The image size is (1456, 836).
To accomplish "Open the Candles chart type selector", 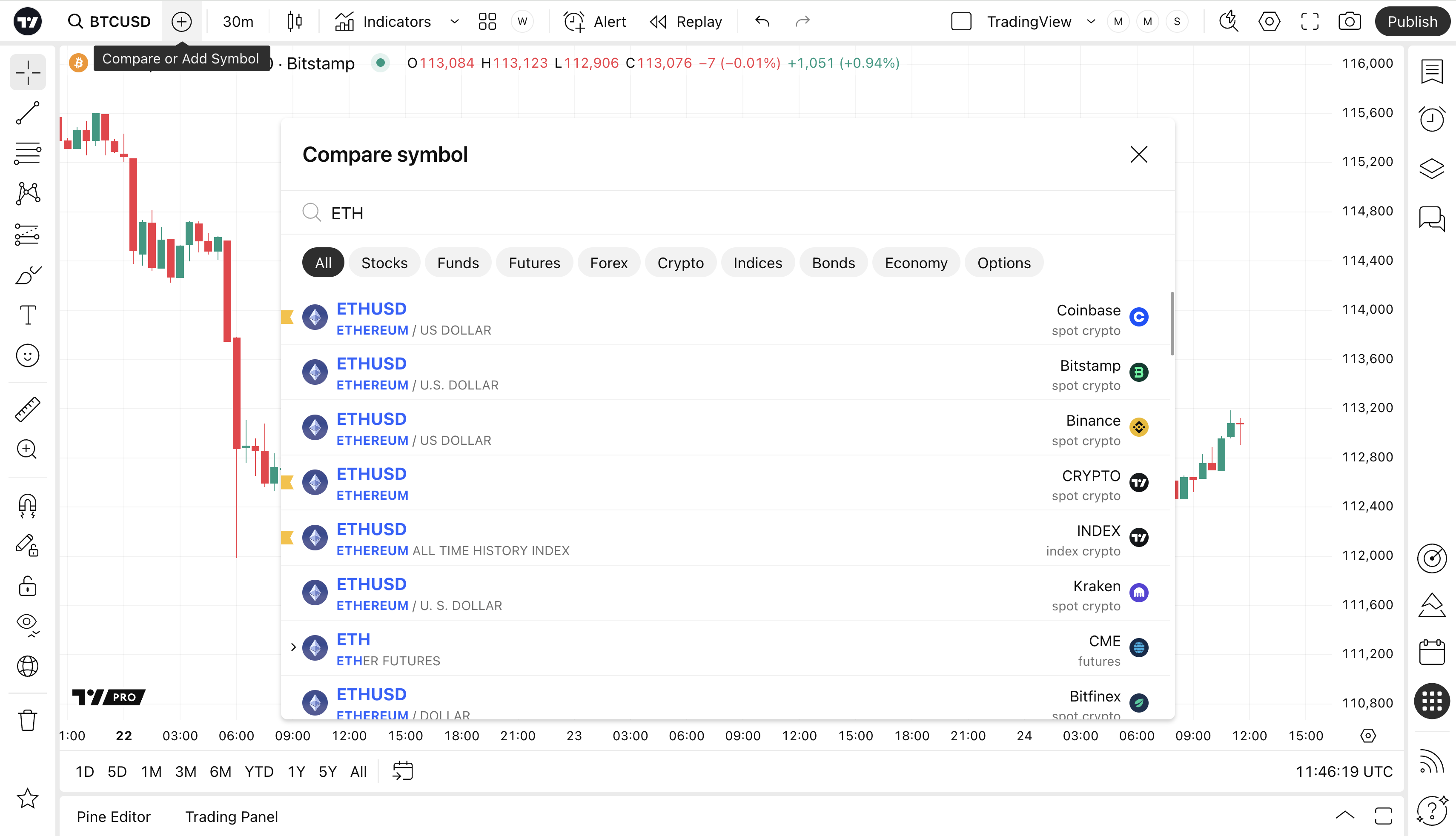I will pyautogui.click(x=295, y=22).
